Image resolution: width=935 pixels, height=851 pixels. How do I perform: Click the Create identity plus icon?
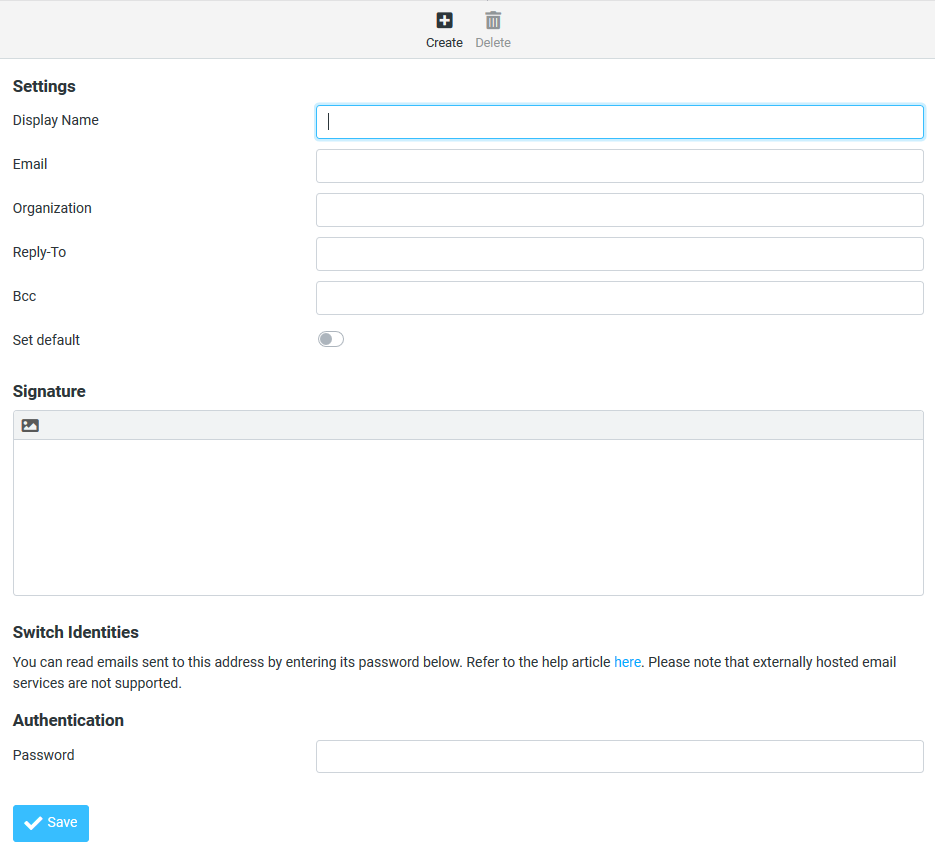pos(444,20)
